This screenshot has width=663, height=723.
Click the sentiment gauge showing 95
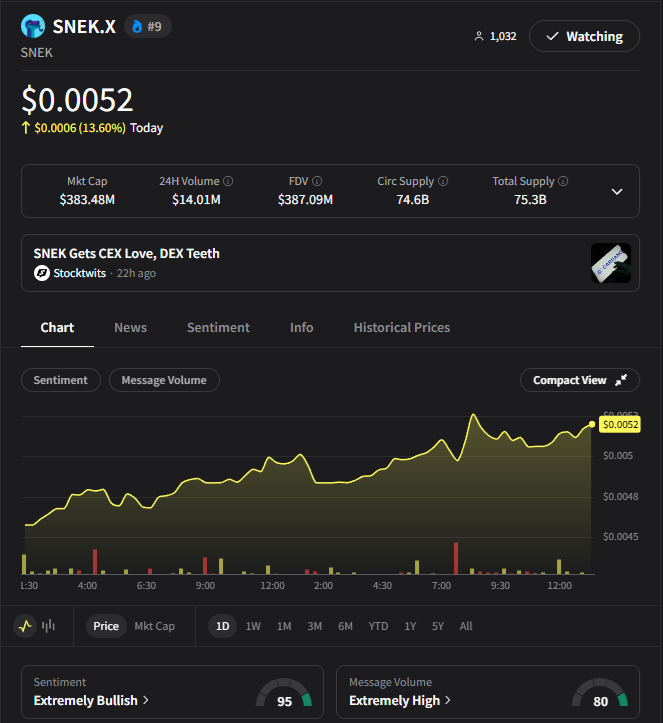(x=284, y=693)
